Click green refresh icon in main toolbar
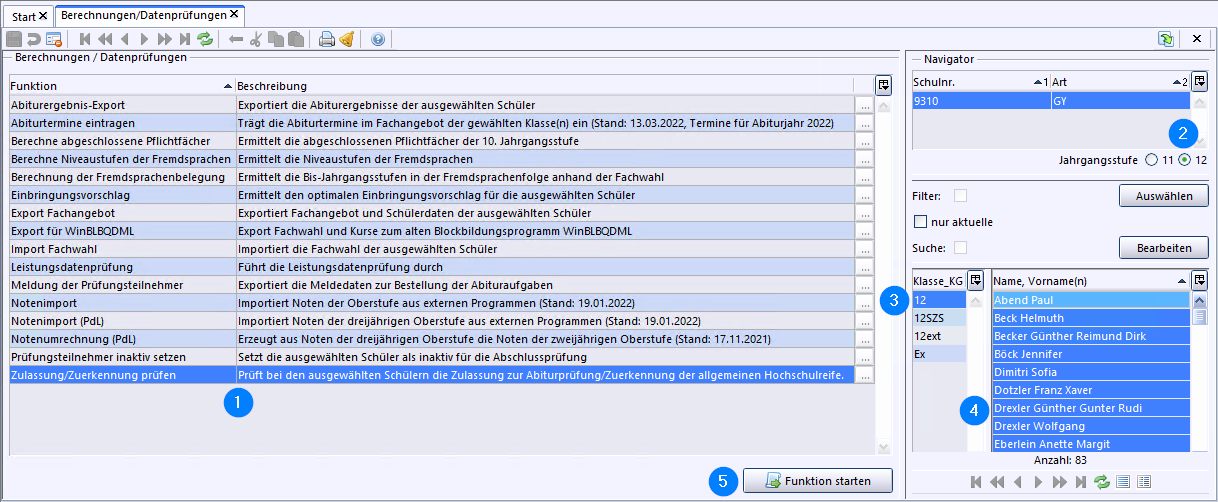The height and width of the screenshot is (502, 1218). pyautogui.click(x=205, y=40)
